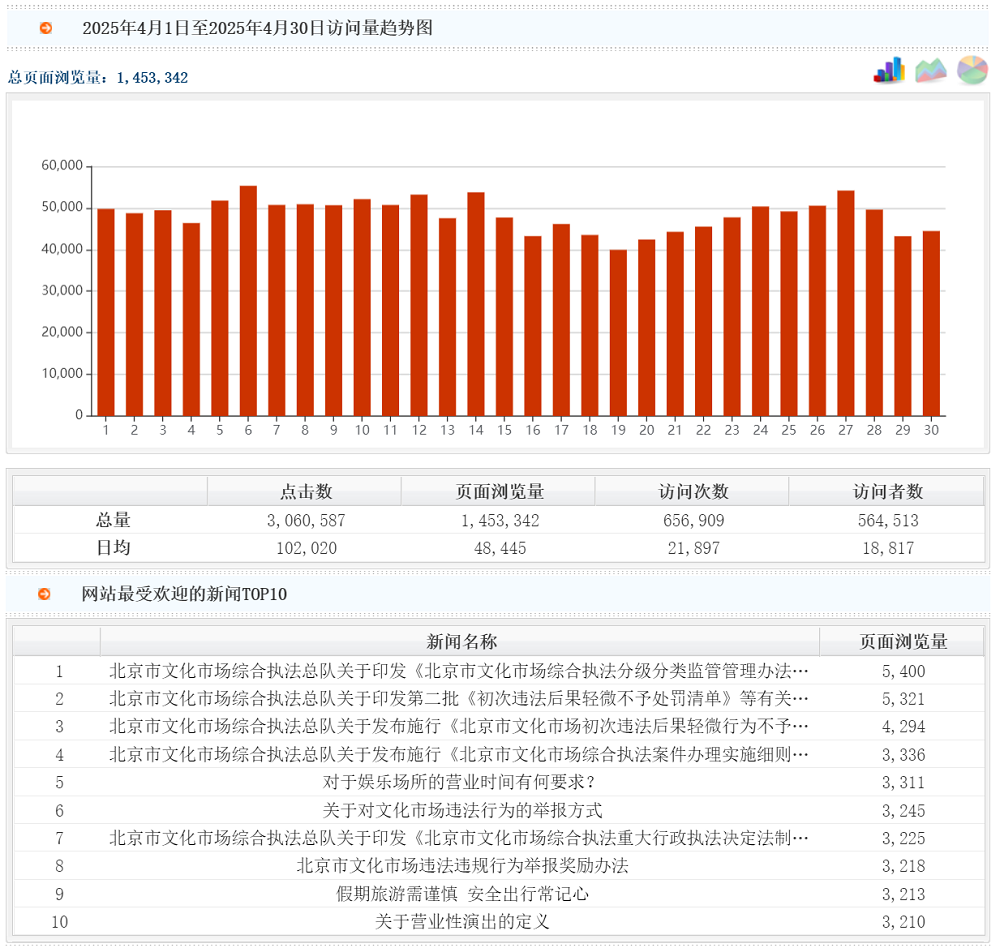Click the 网站最受欢迎的新闻TOP10 title
Viewport: 1000px width, 948px height.
tap(184, 594)
